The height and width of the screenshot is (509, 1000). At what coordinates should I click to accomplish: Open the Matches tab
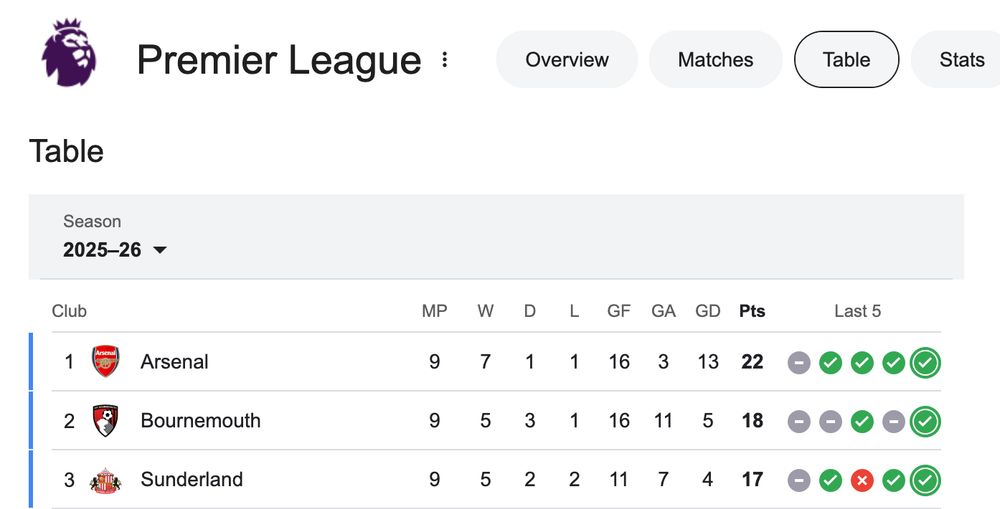[x=715, y=60]
